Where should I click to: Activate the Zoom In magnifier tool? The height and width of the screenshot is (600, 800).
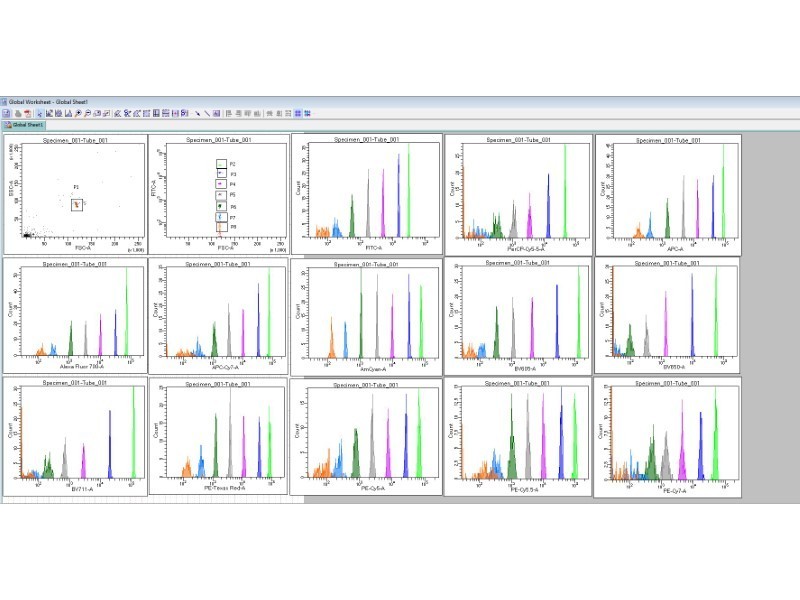78,113
